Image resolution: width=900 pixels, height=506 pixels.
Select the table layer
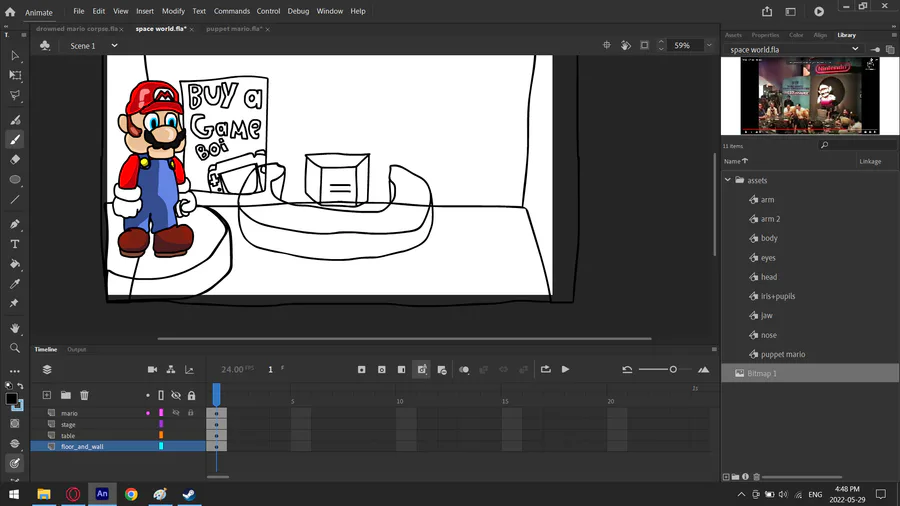pyautogui.click(x=68, y=435)
